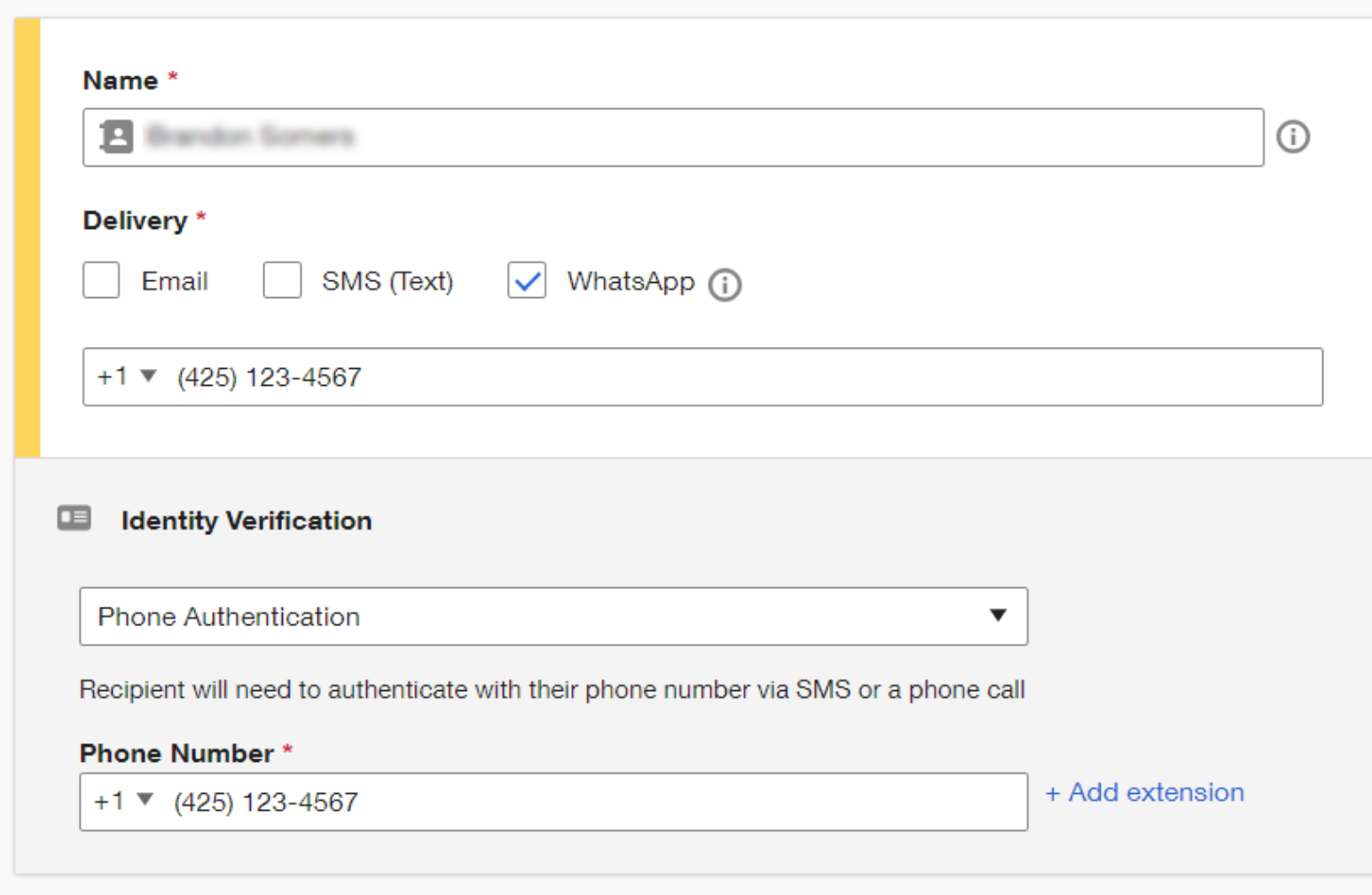Click the address book icon in Name field

[x=116, y=137]
